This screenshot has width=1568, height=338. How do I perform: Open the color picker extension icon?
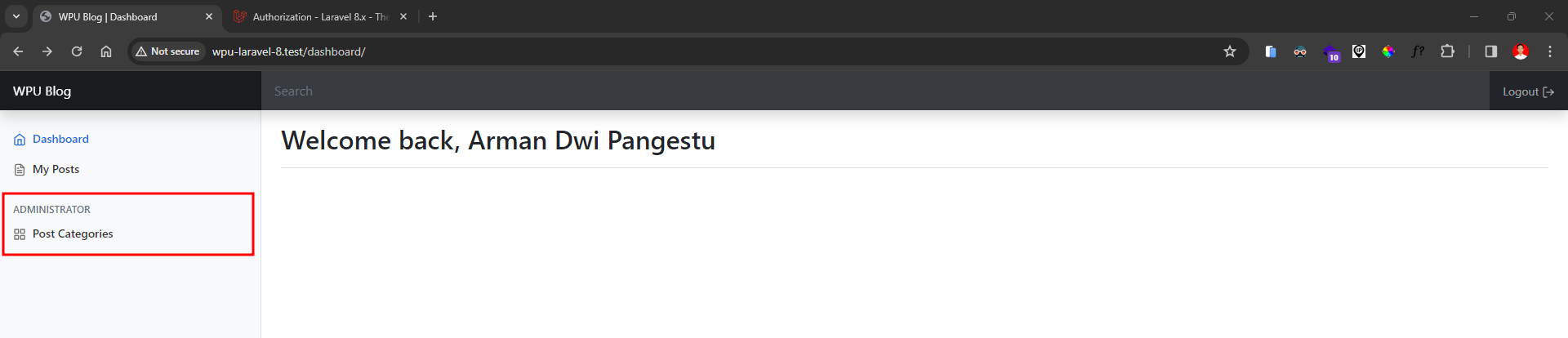1388,51
